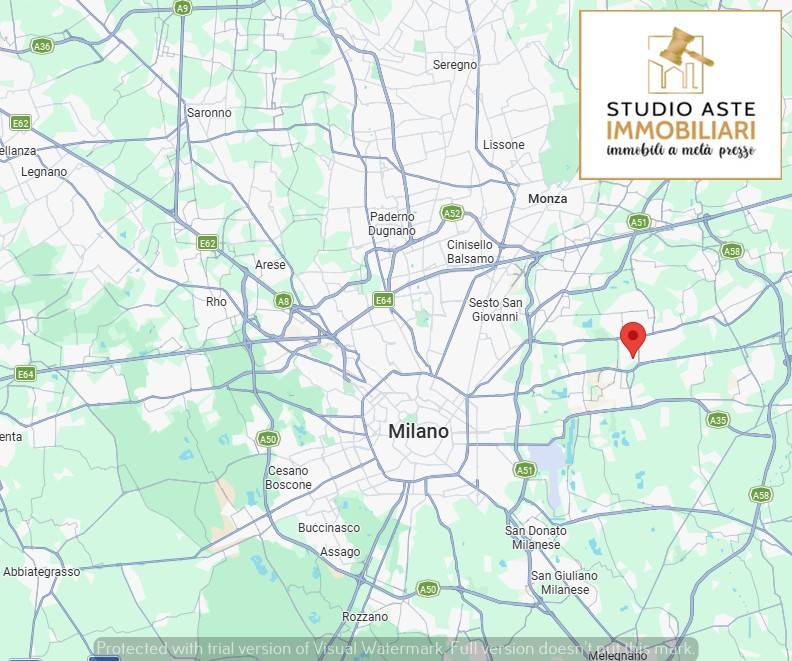
Task: Click the E62 shield near Arese
Action: tap(208, 243)
